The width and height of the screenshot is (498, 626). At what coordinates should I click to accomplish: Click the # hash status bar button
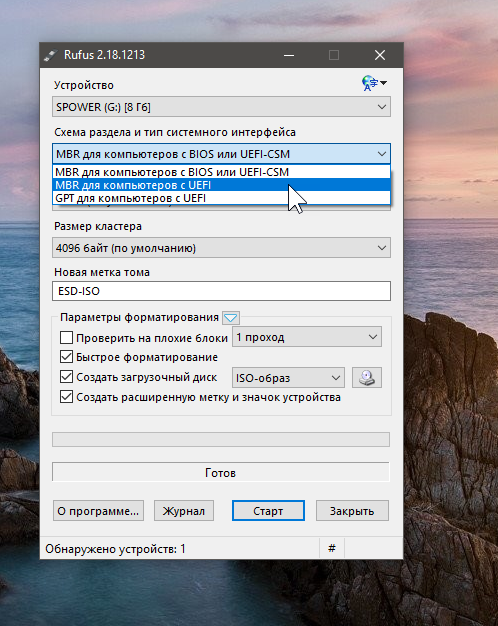(332, 549)
